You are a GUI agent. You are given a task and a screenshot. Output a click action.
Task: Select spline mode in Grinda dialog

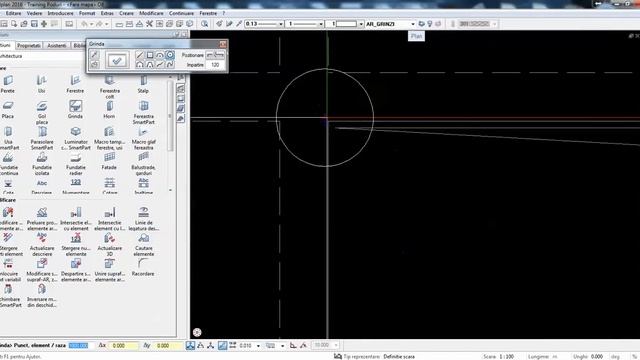click(170, 64)
